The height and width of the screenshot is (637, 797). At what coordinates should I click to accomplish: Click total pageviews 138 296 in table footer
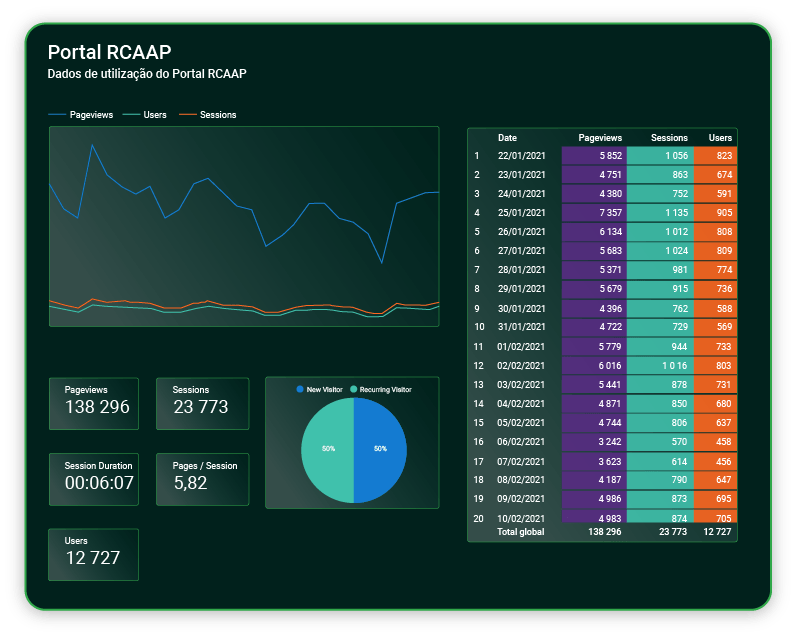pyautogui.click(x=605, y=532)
